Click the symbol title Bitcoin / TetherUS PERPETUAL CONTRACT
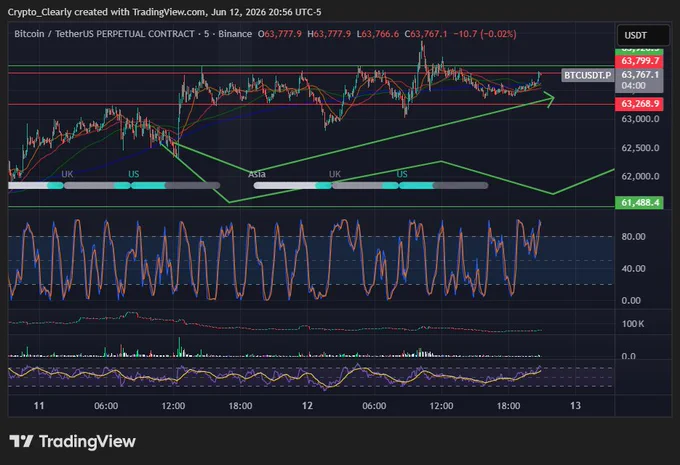The width and height of the screenshot is (680, 465). [105, 34]
